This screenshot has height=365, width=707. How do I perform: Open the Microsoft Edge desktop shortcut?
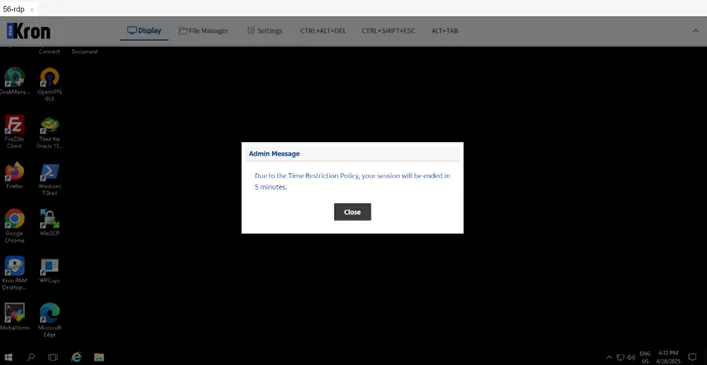click(x=50, y=320)
